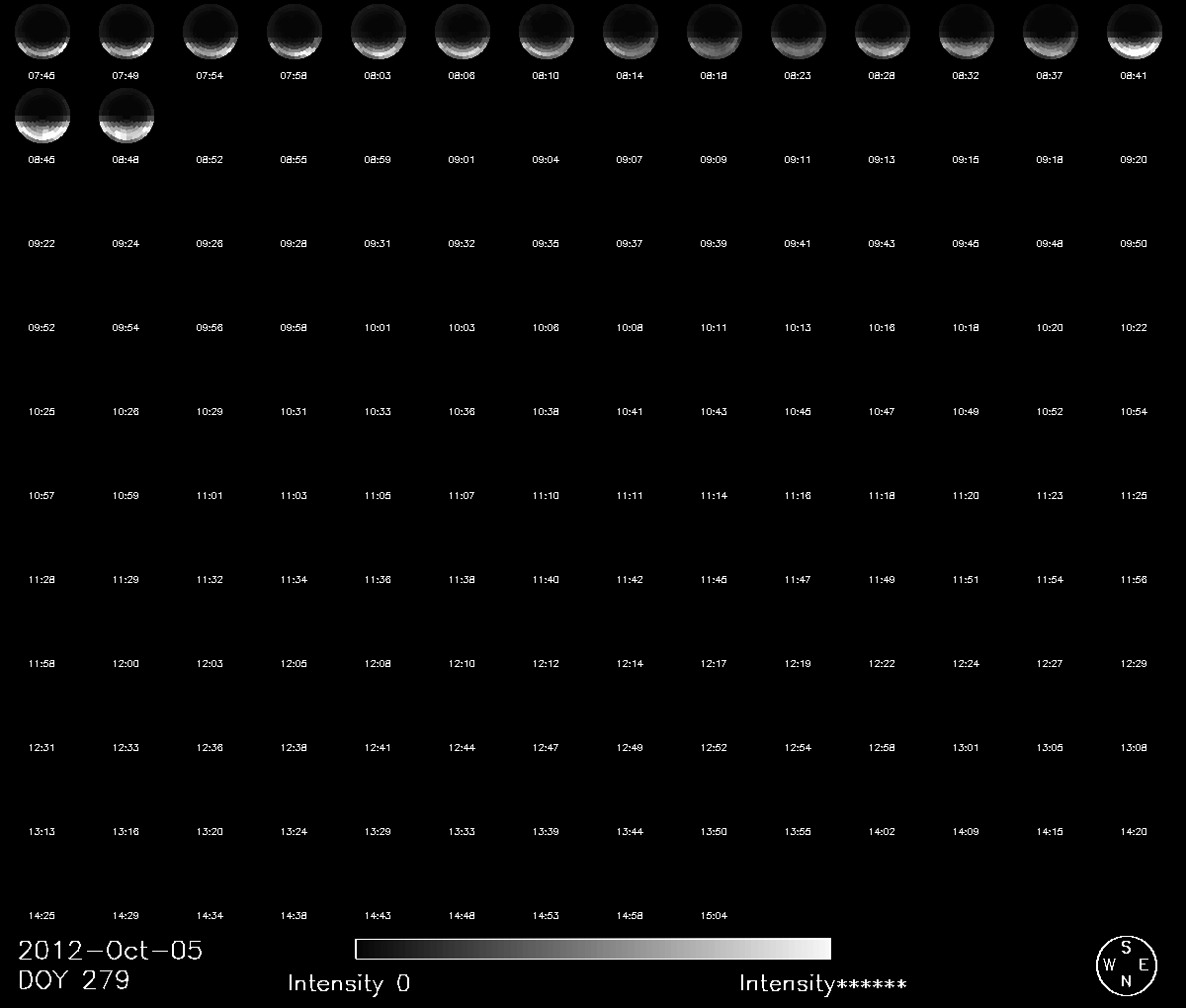View the 08:06 disk image
Screen dimensions: 1186x1008
pyautogui.click(x=463, y=32)
